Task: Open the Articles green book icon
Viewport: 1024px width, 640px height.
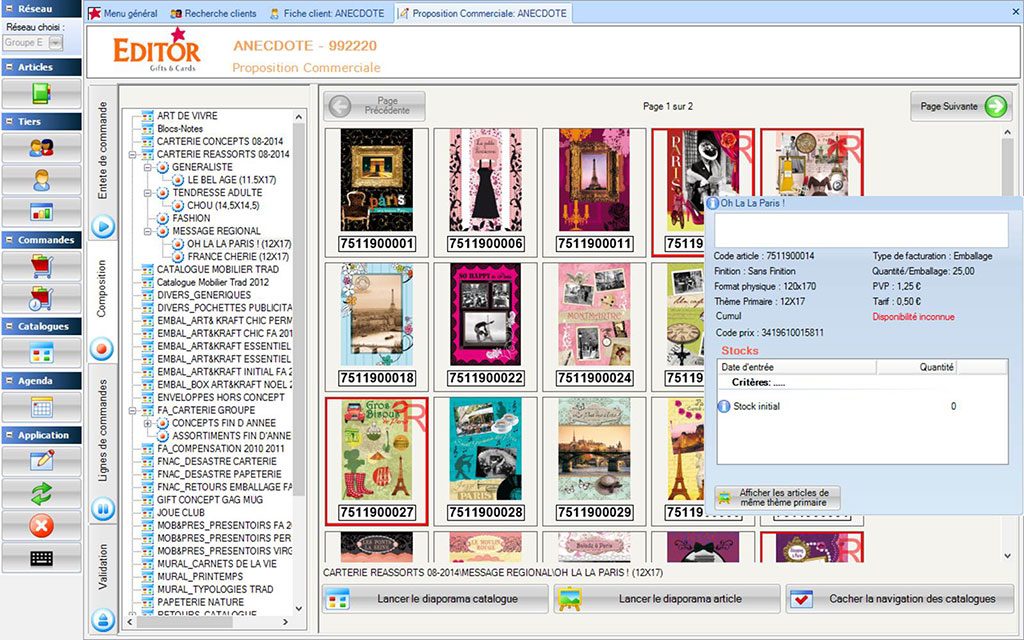Action: (41, 94)
